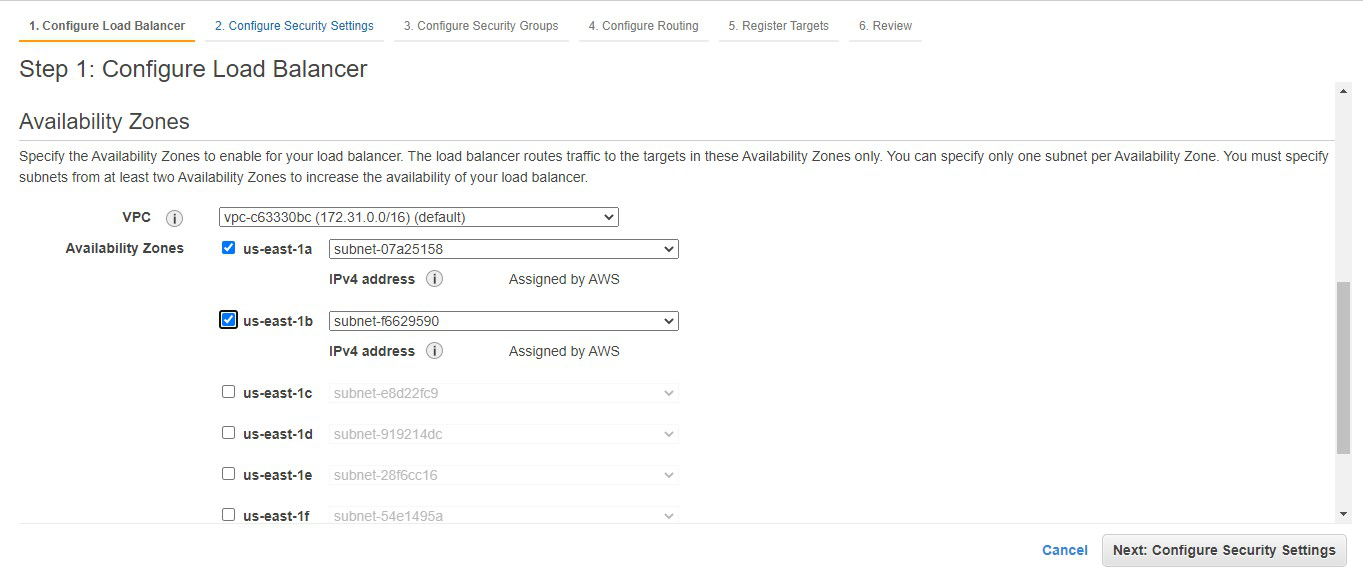Uncheck the us-east-1a availability zone
1363x585 pixels.
click(x=228, y=248)
